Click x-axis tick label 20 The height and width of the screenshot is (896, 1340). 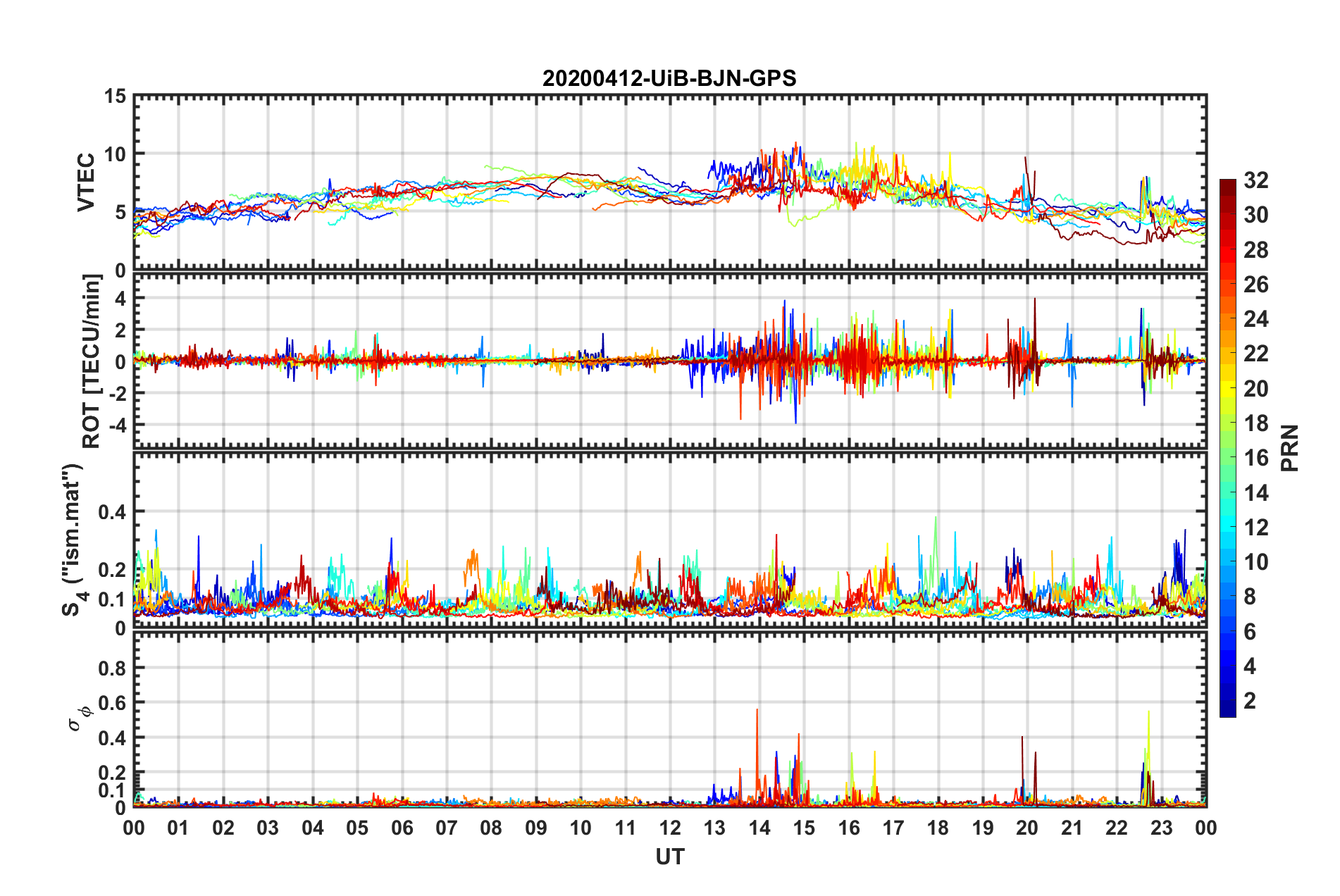pos(1027,828)
